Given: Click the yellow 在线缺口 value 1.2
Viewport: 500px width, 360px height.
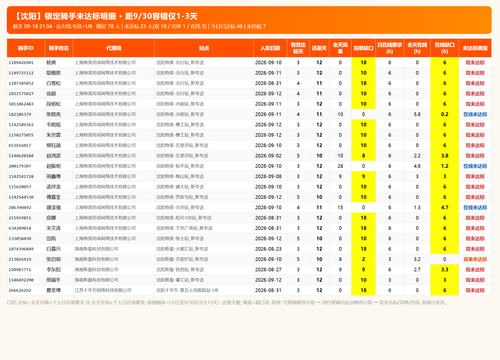Looking at the screenshot, I should 444,166.
